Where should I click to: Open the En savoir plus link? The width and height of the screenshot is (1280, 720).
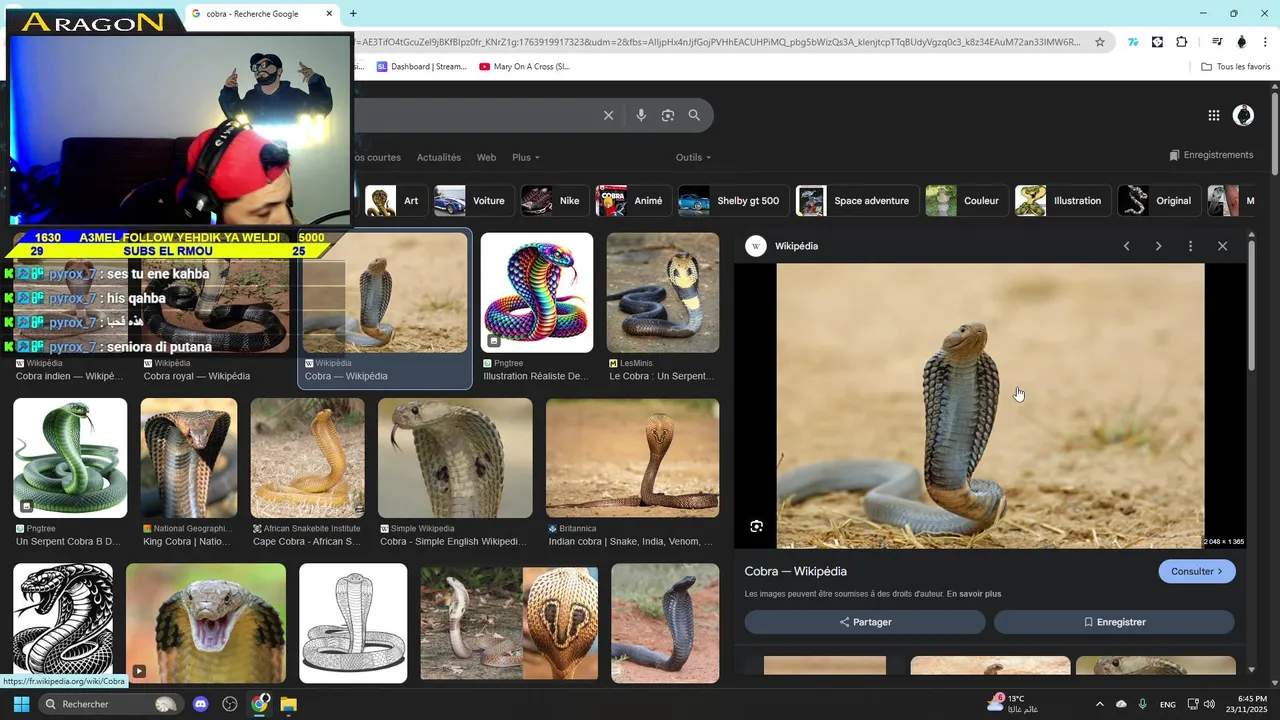point(974,594)
